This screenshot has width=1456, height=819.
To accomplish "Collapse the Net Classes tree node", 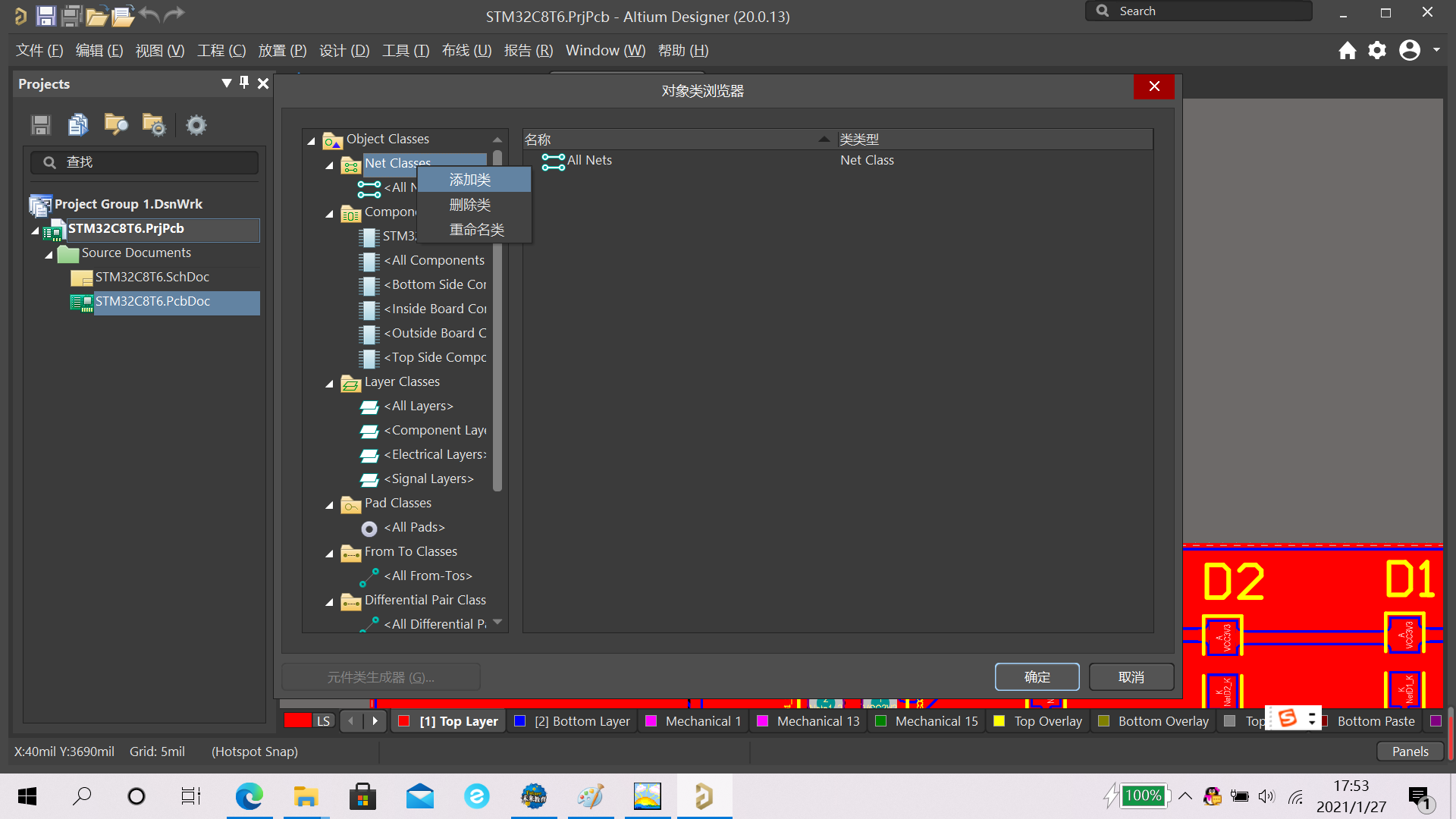I will tap(329, 165).
